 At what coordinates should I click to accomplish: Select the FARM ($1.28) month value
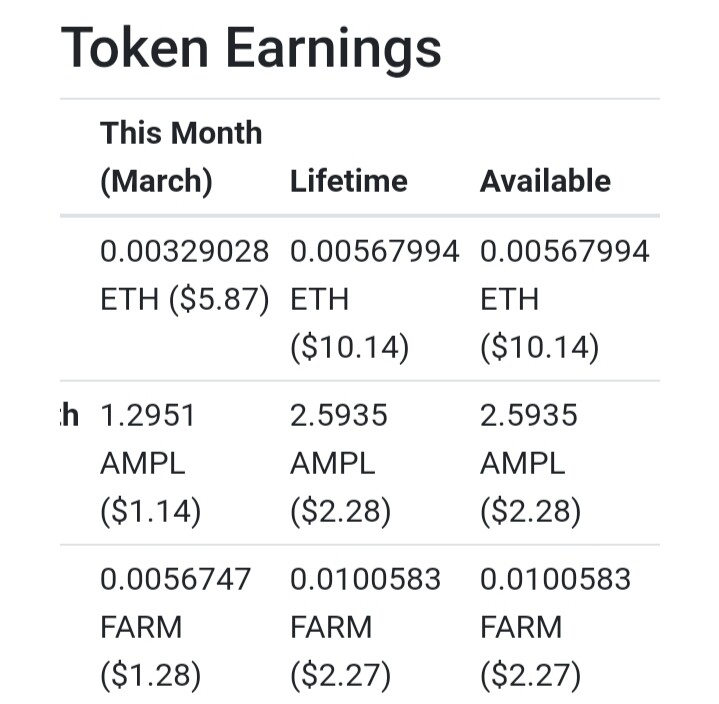tap(150, 676)
